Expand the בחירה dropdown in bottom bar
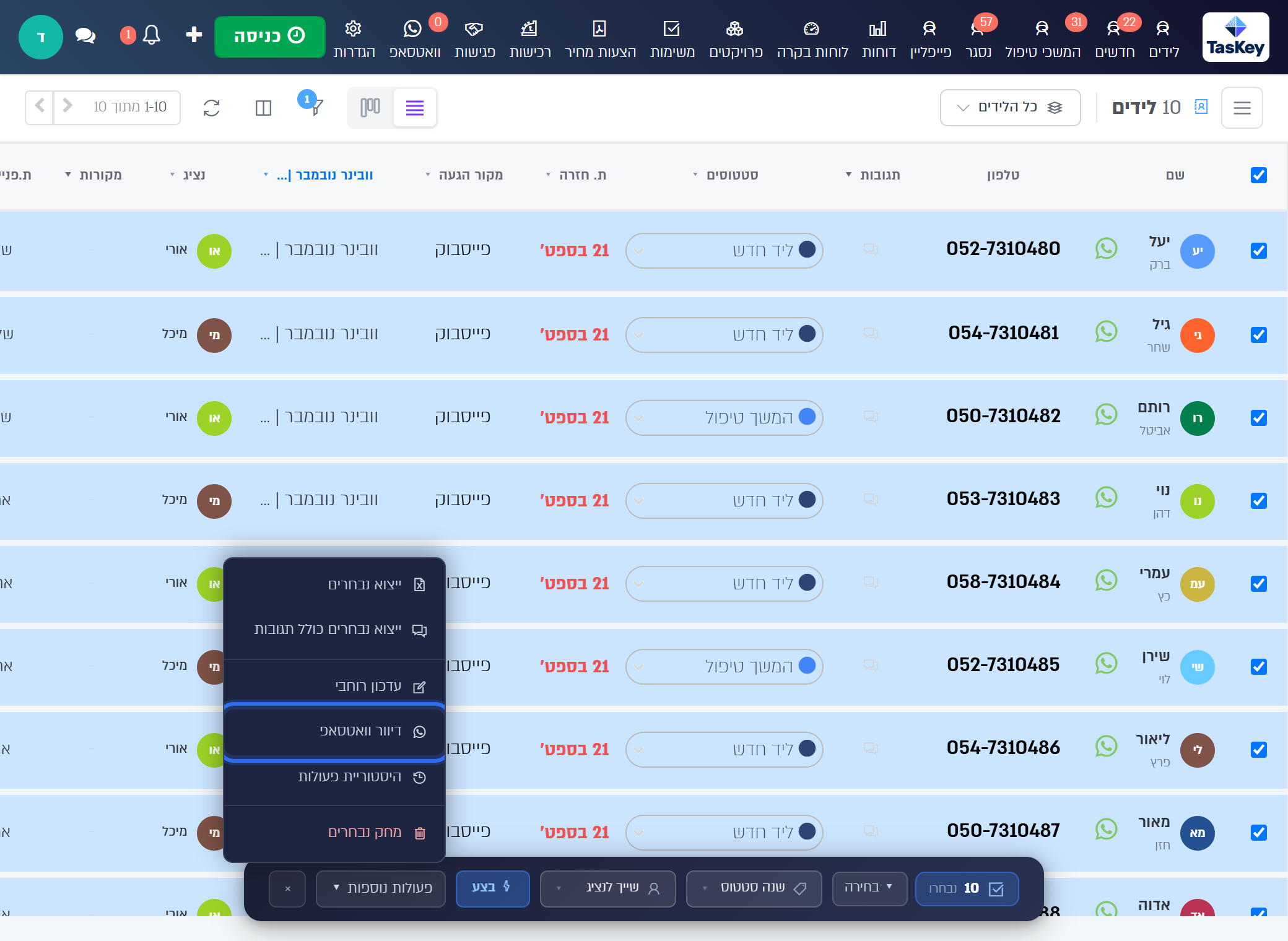The image size is (1288, 941). 869,888
